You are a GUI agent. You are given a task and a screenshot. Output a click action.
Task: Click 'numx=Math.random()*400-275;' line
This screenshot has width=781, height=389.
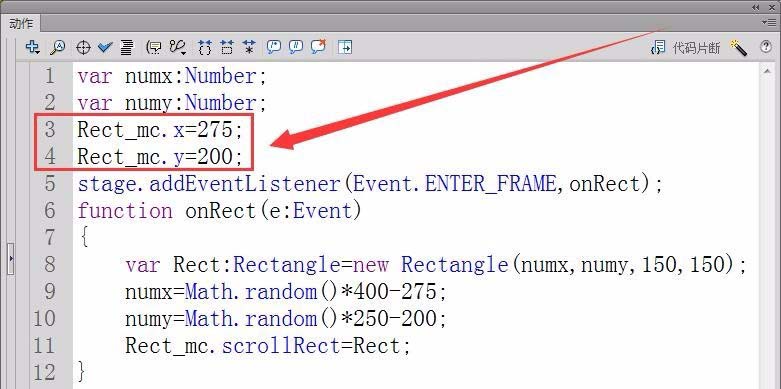click(286, 291)
